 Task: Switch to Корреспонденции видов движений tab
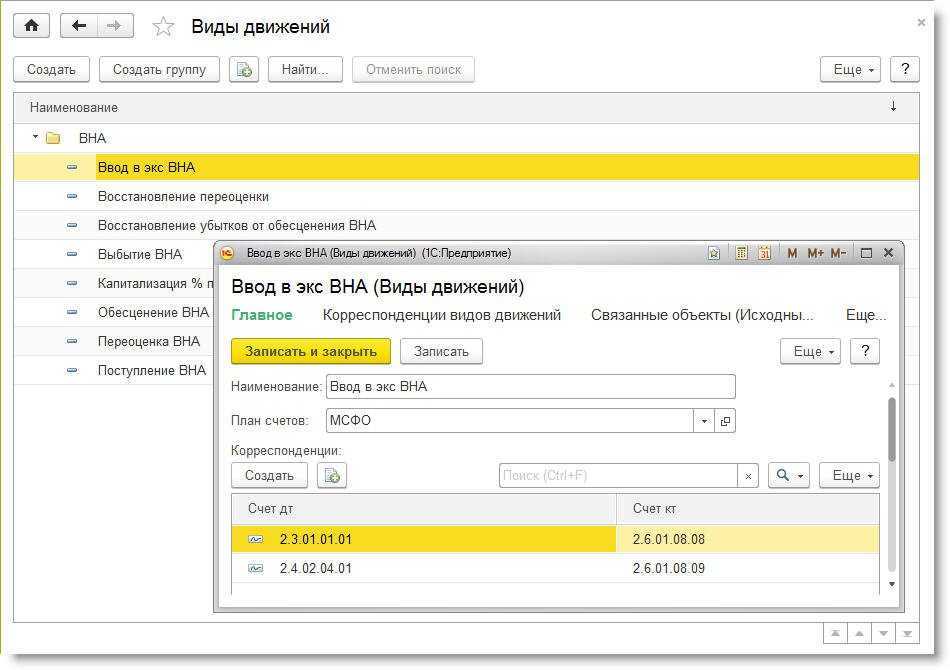[441, 315]
